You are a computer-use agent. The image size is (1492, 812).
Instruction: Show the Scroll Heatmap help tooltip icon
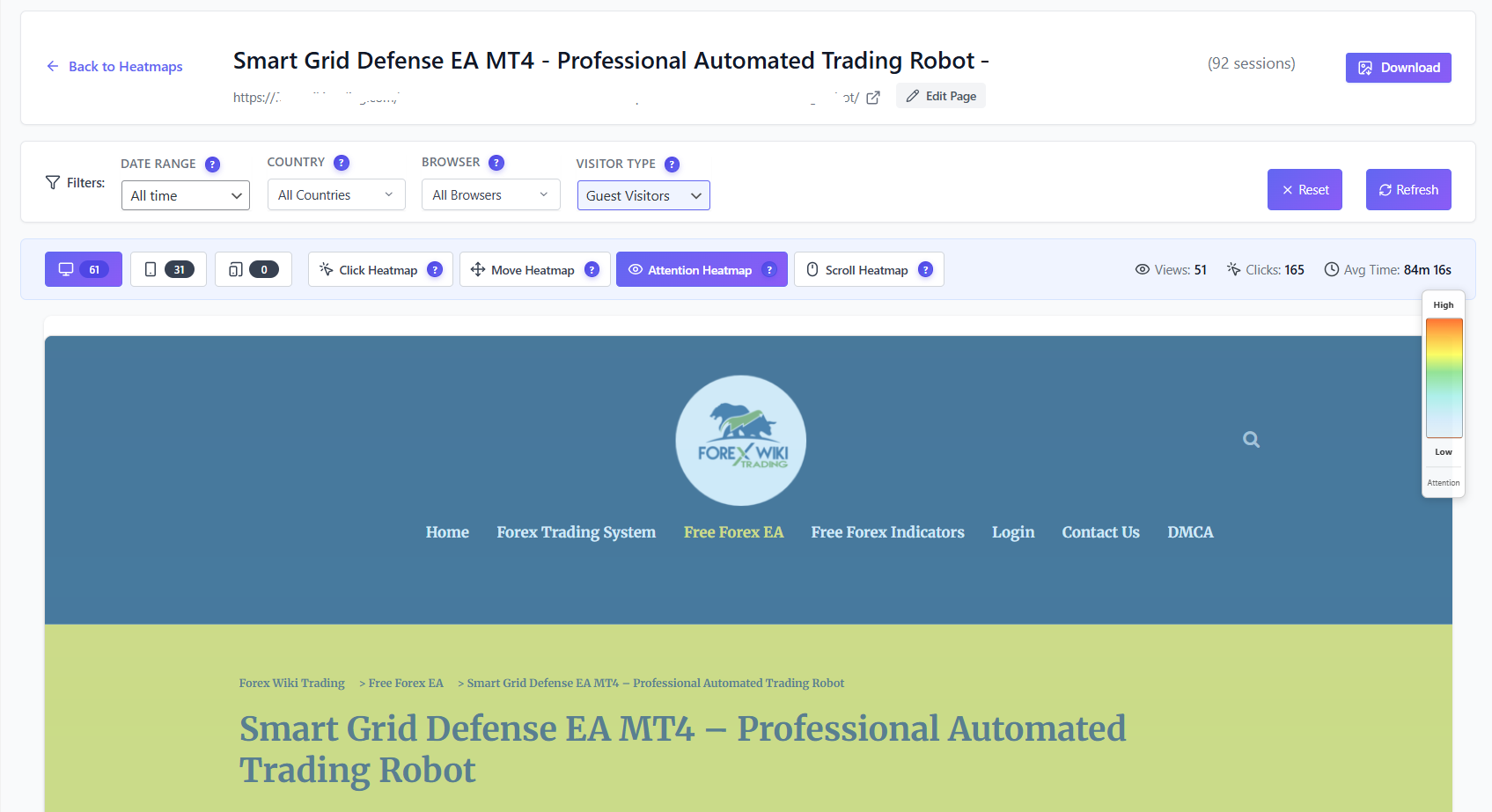[925, 270]
